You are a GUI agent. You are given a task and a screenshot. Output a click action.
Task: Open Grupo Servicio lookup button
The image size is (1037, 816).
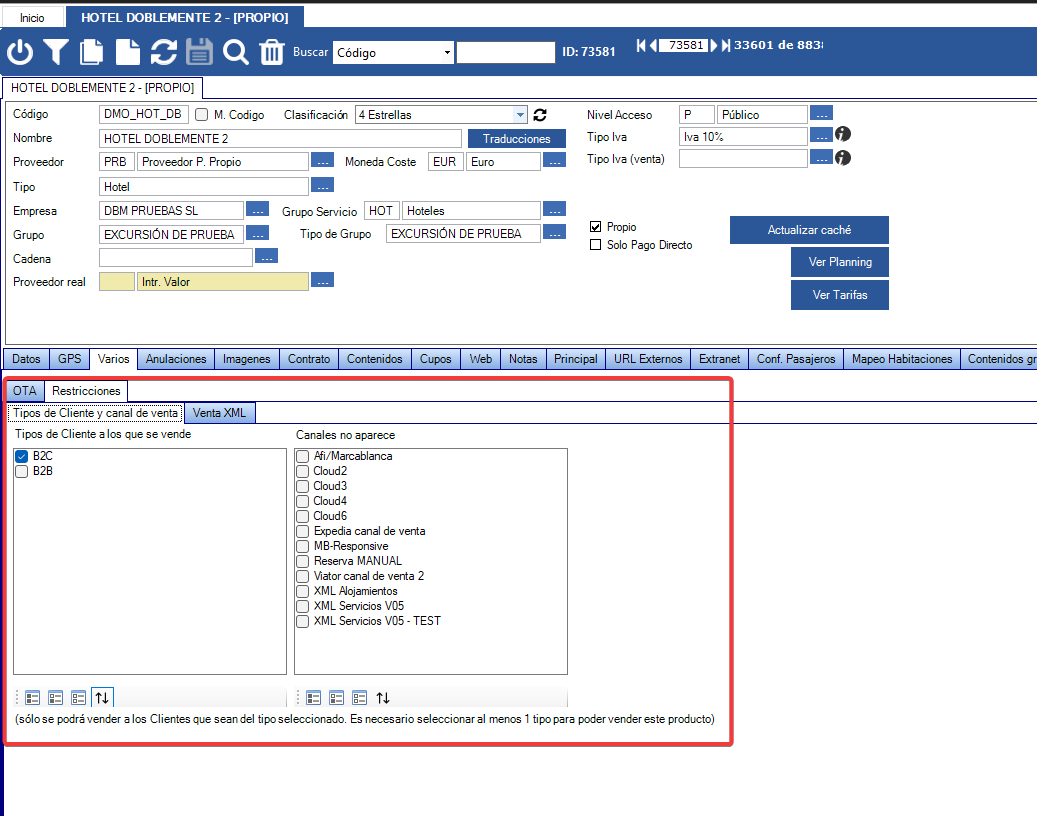point(554,210)
